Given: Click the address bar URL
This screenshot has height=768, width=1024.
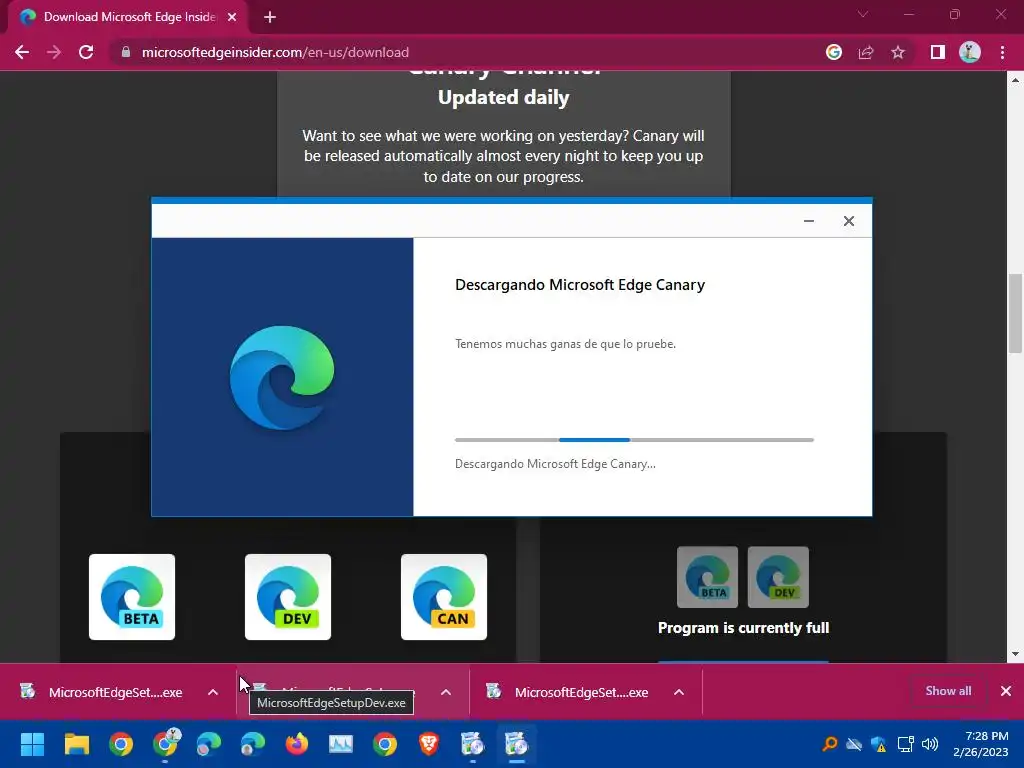Looking at the screenshot, I should (x=275, y=52).
